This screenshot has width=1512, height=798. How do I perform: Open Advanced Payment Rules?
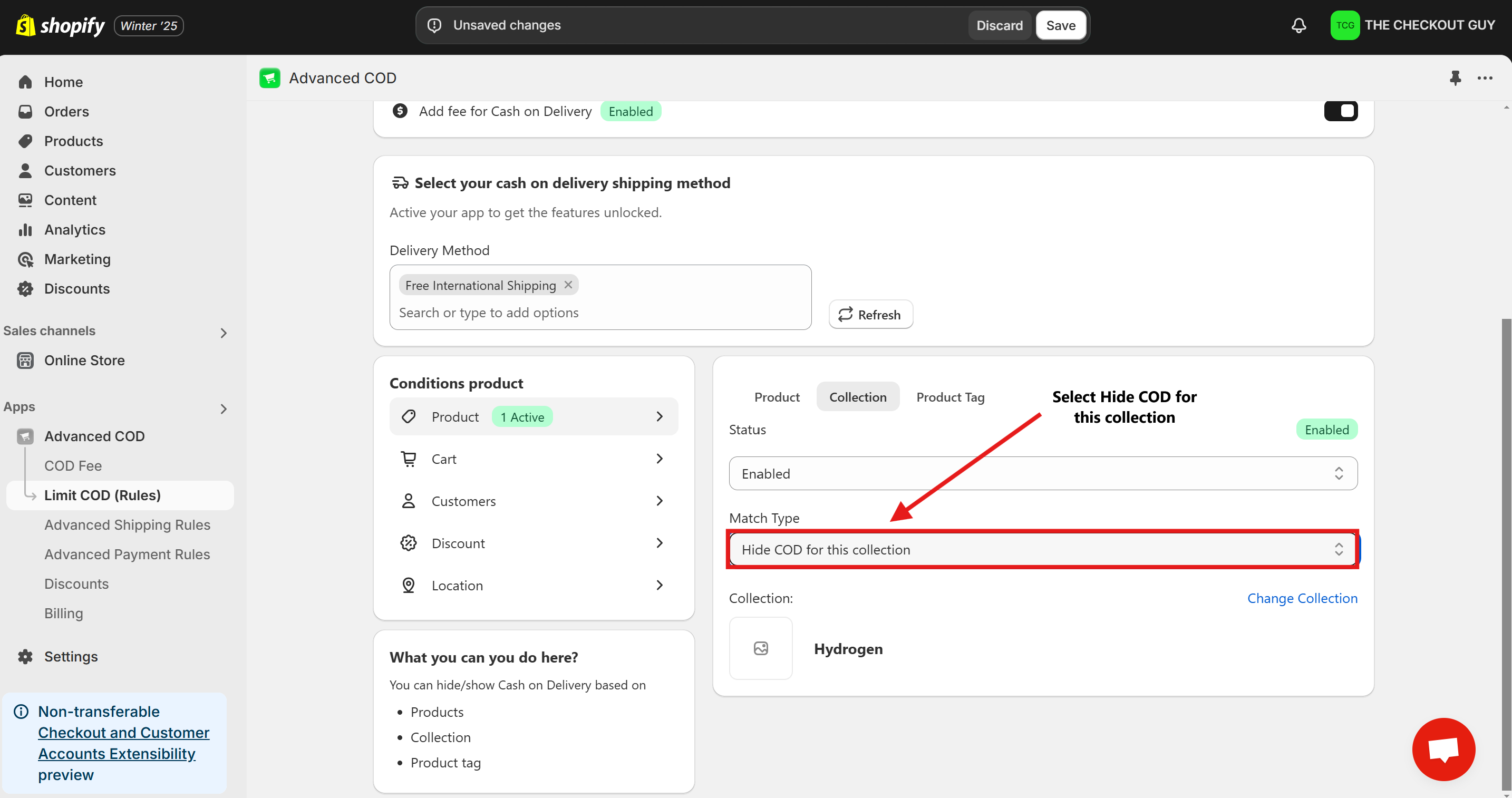point(127,554)
